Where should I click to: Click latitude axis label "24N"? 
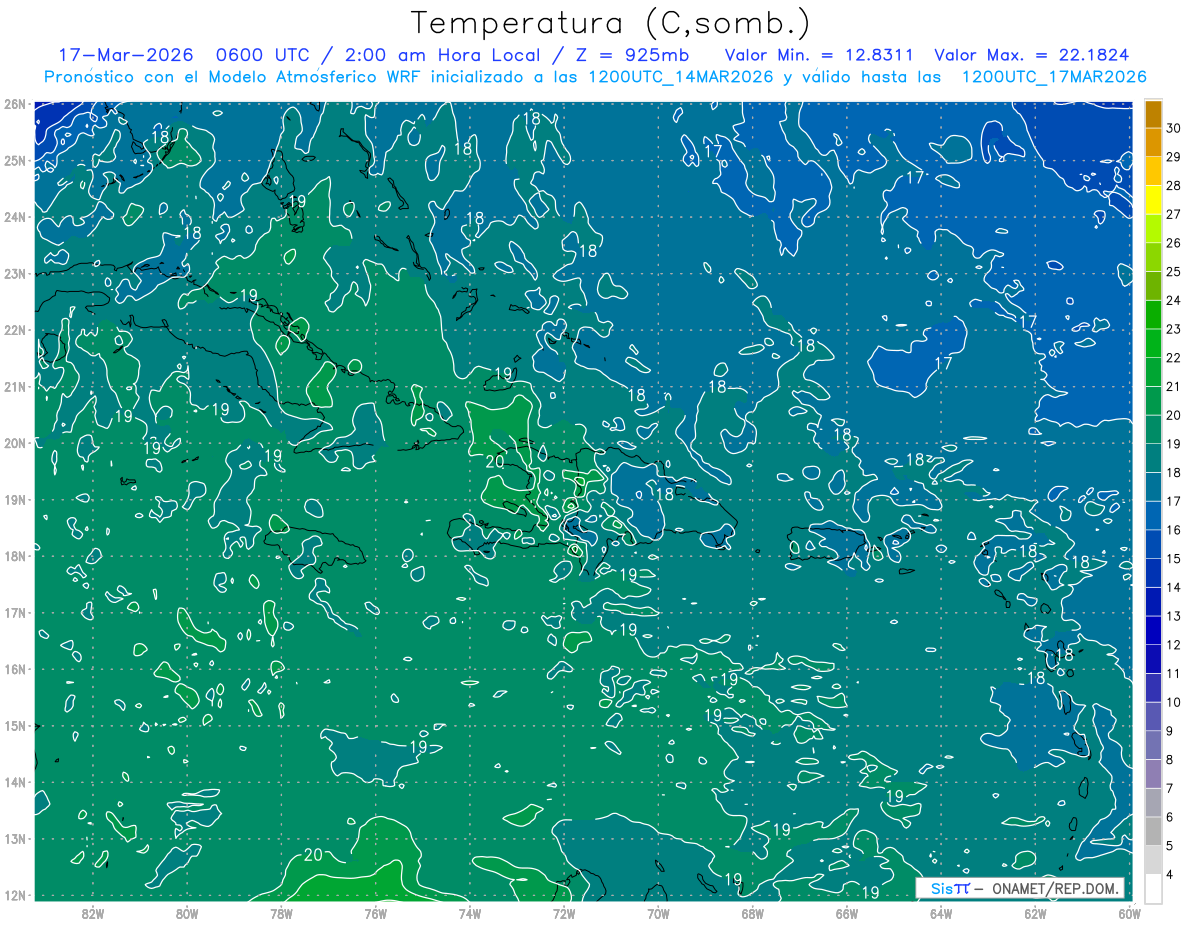(14, 217)
